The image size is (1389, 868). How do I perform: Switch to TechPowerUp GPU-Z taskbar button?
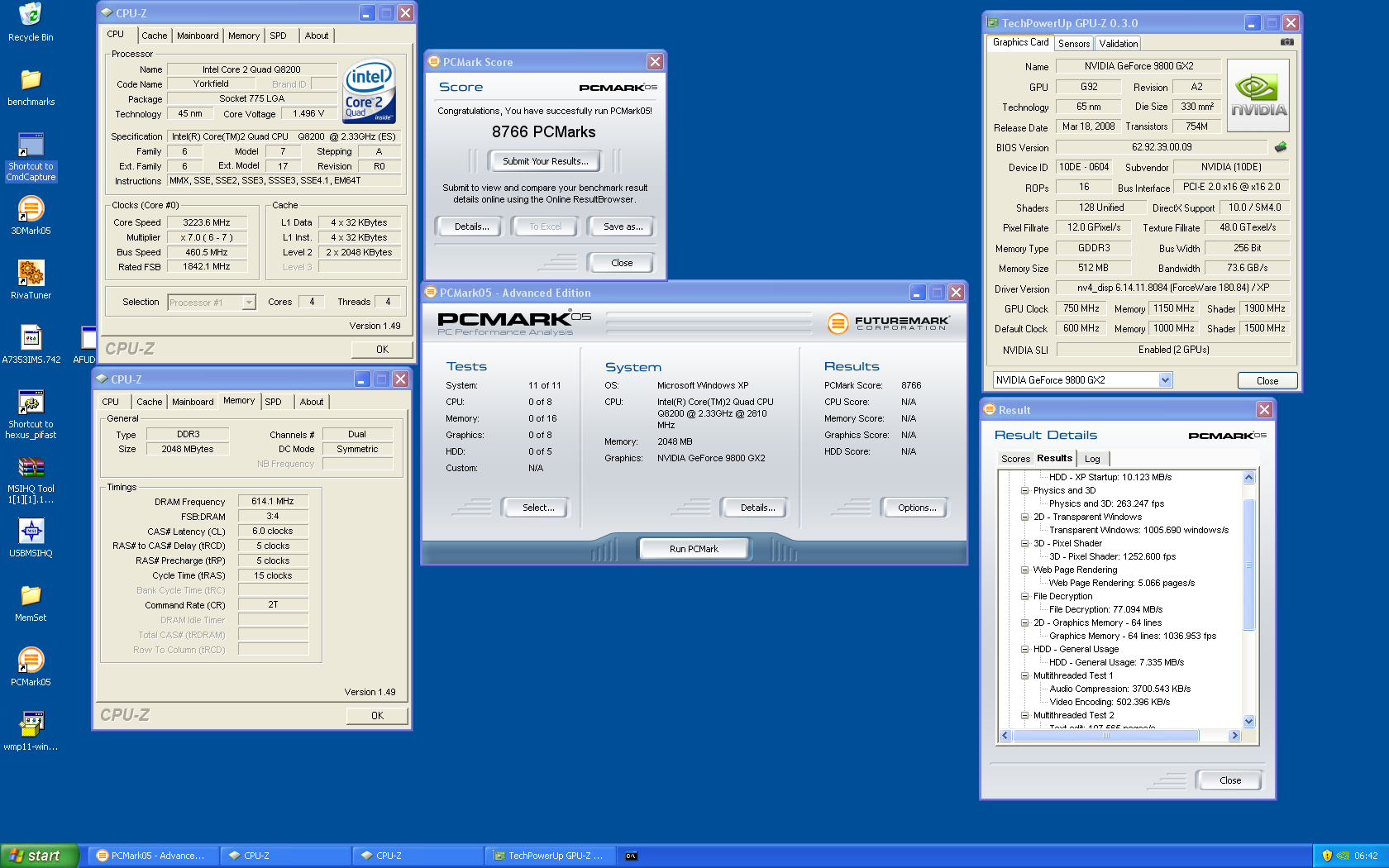[x=551, y=856]
